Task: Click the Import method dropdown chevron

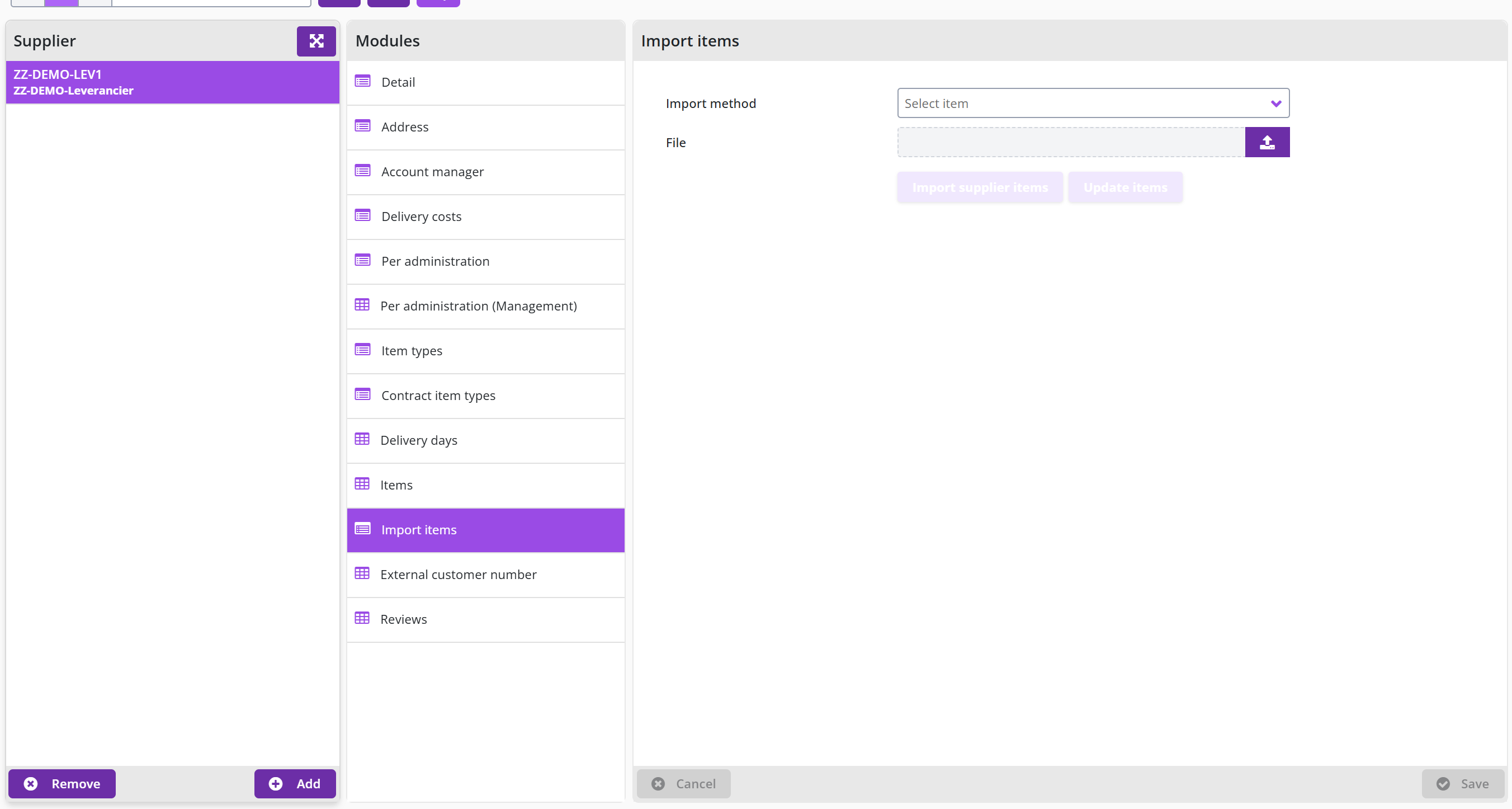Action: pos(1275,104)
